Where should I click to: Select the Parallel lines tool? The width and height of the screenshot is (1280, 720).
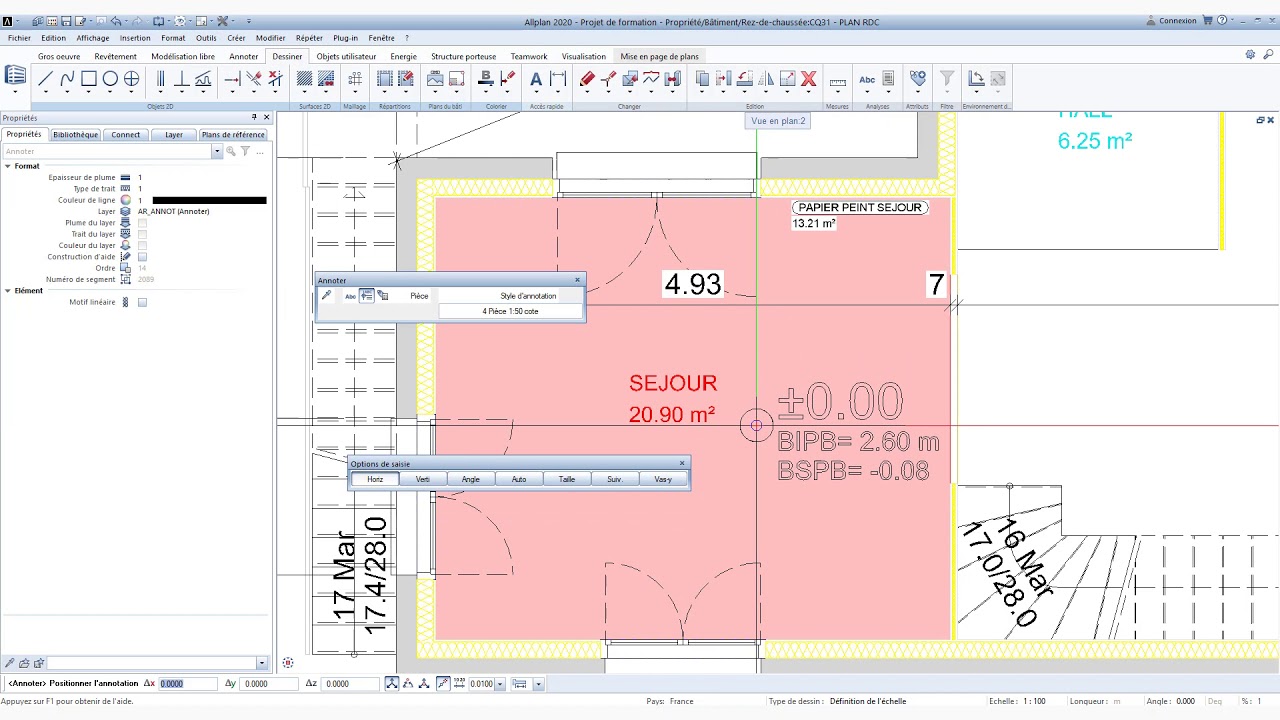(x=160, y=79)
